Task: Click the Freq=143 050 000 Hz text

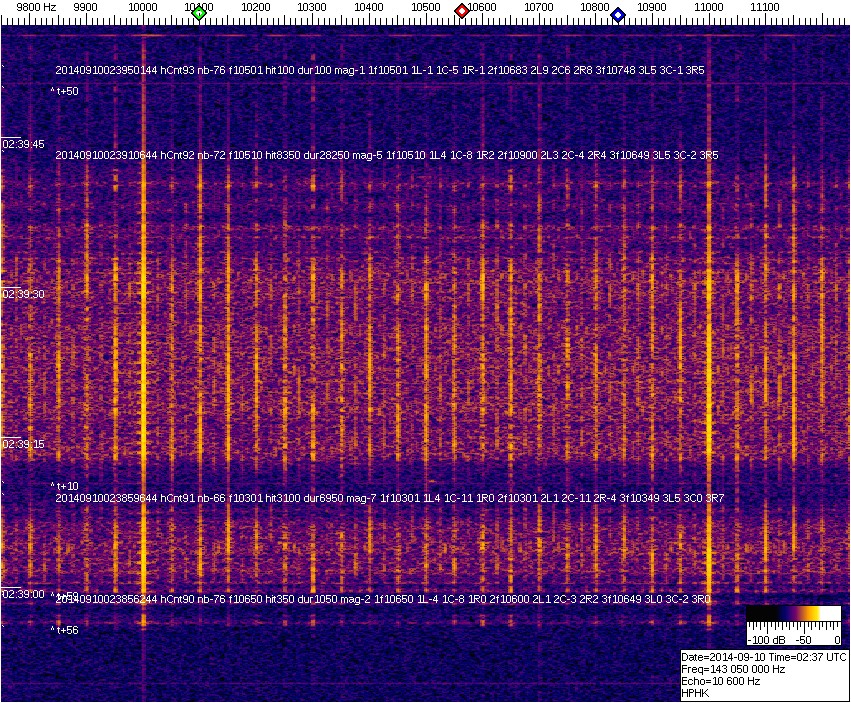Action: (732, 669)
